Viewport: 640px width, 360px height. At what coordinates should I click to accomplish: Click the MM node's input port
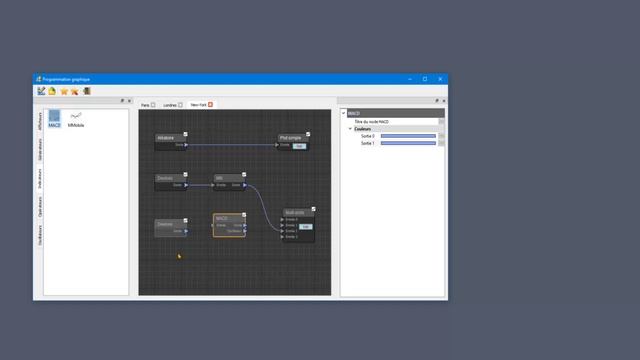click(213, 185)
